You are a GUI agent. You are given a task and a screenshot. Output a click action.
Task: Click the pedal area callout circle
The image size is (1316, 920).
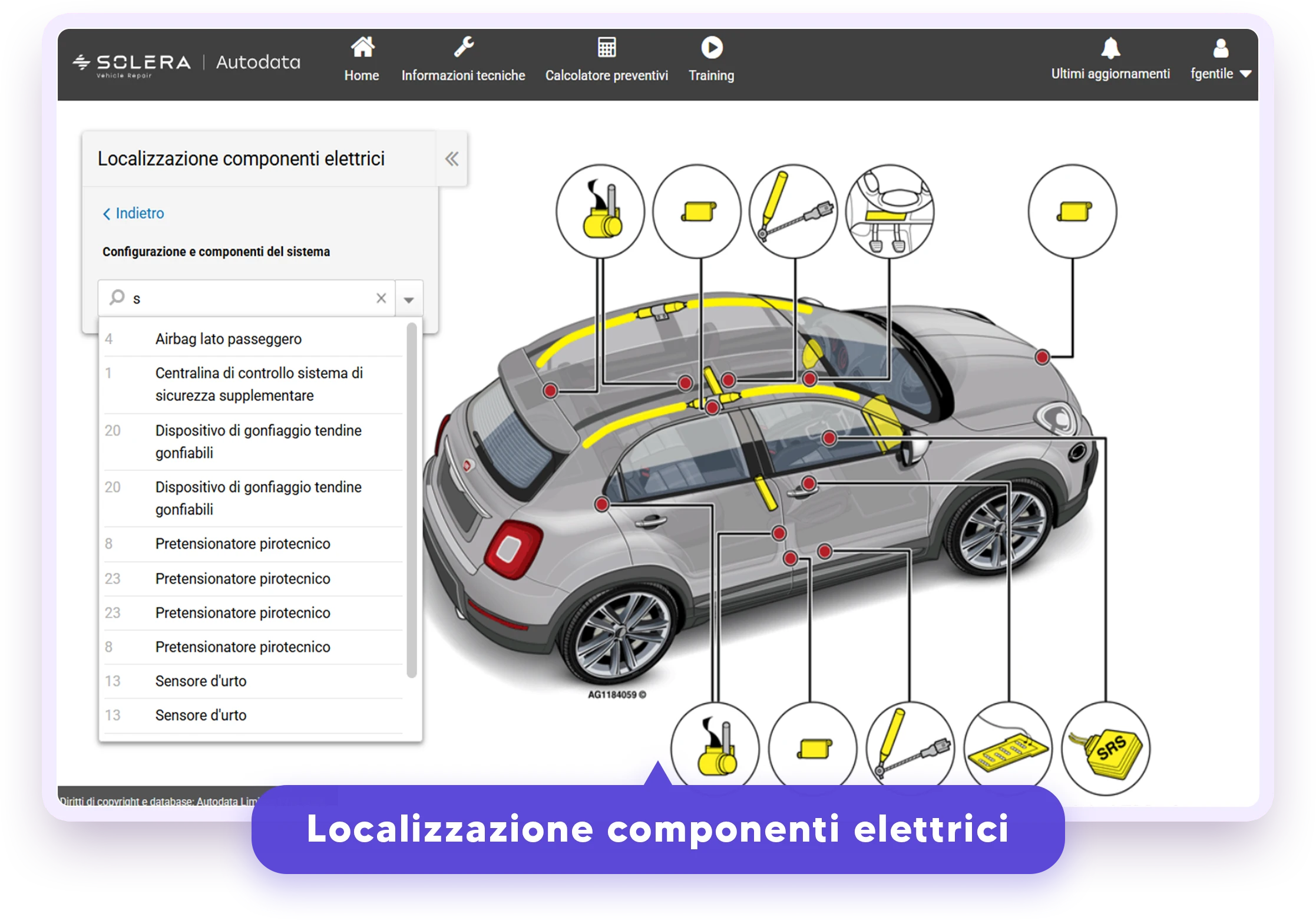pos(890,211)
